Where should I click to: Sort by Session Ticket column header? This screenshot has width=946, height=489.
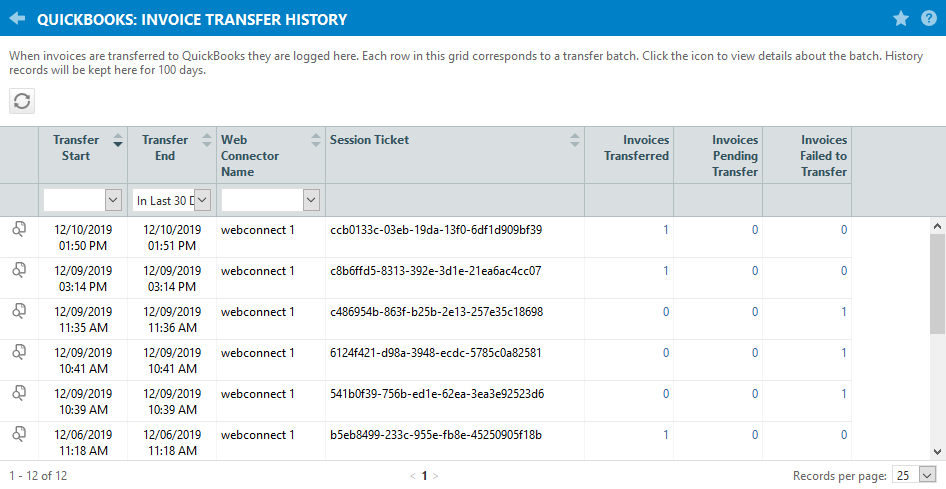pyautogui.click(x=370, y=140)
